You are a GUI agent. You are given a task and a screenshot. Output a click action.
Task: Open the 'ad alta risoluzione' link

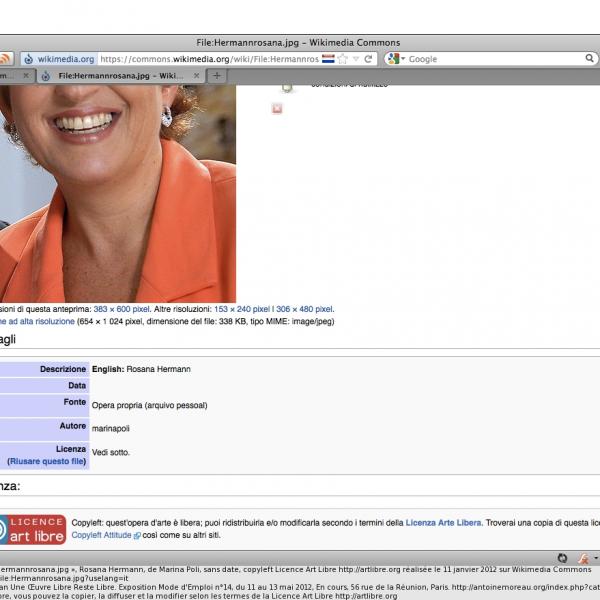click(x=38, y=321)
